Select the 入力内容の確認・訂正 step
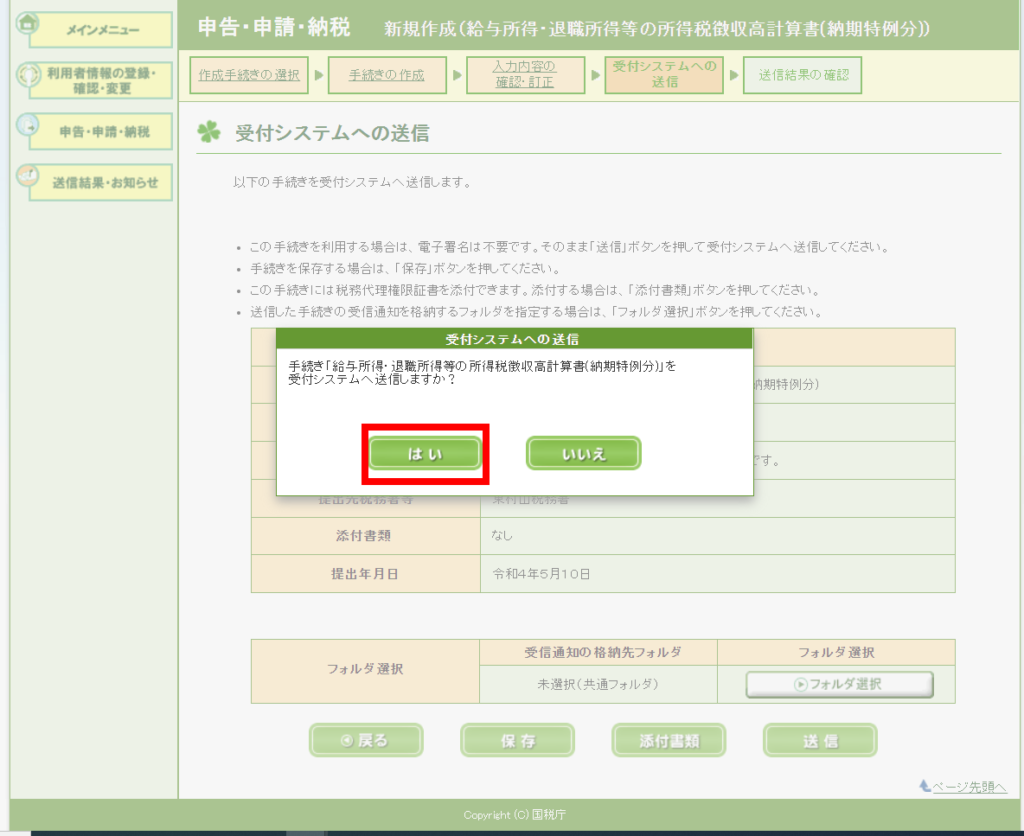 (x=525, y=75)
